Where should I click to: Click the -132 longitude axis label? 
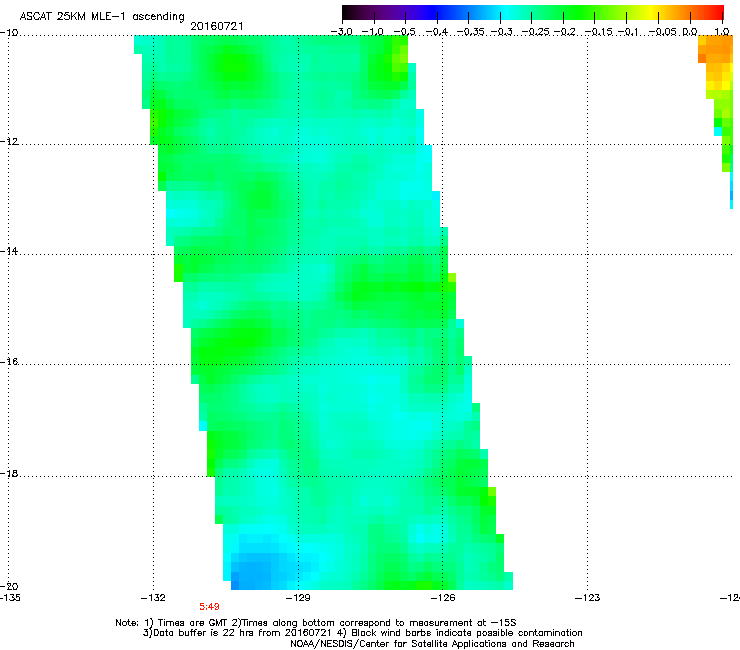click(153, 598)
